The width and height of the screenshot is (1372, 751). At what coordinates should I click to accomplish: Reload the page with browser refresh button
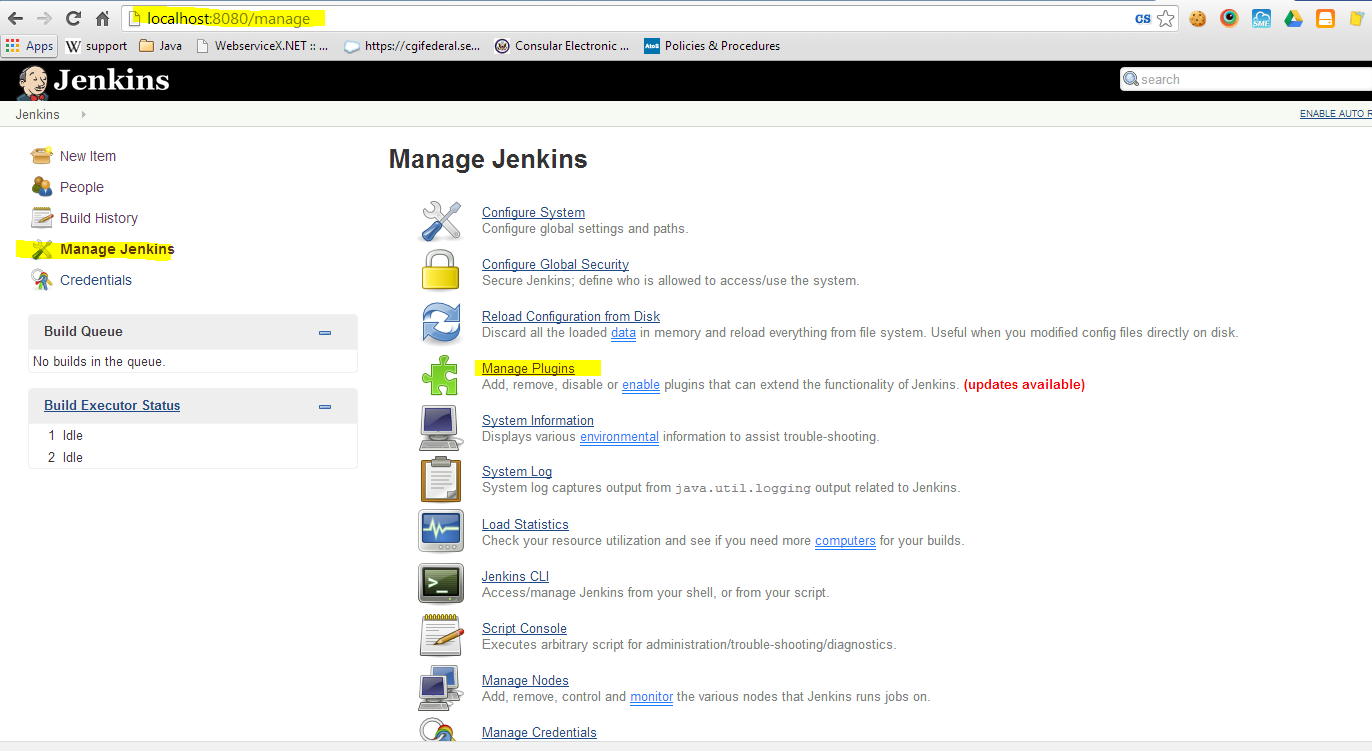(x=73, y=18)
